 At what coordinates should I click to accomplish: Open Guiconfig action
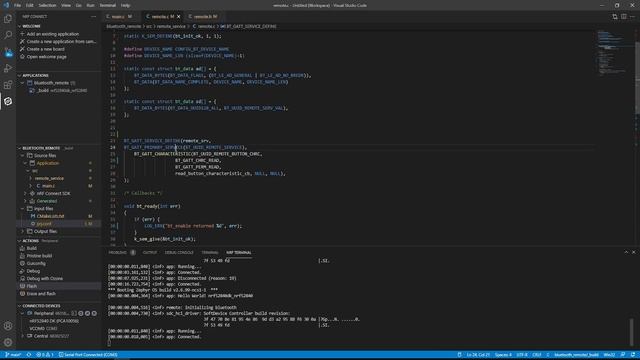coord(36,263)
